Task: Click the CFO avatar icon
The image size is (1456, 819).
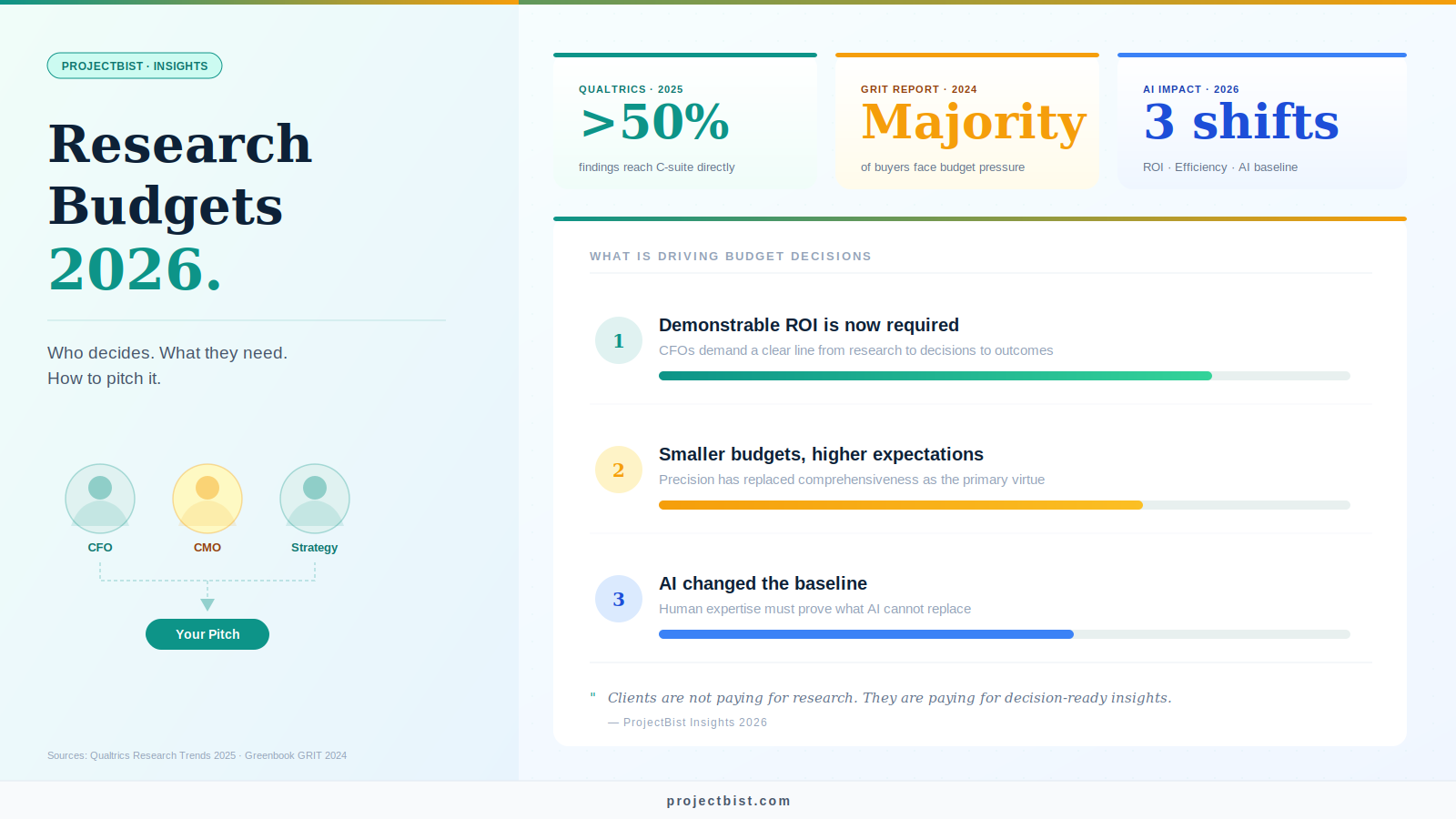Action: pos(100,499)
